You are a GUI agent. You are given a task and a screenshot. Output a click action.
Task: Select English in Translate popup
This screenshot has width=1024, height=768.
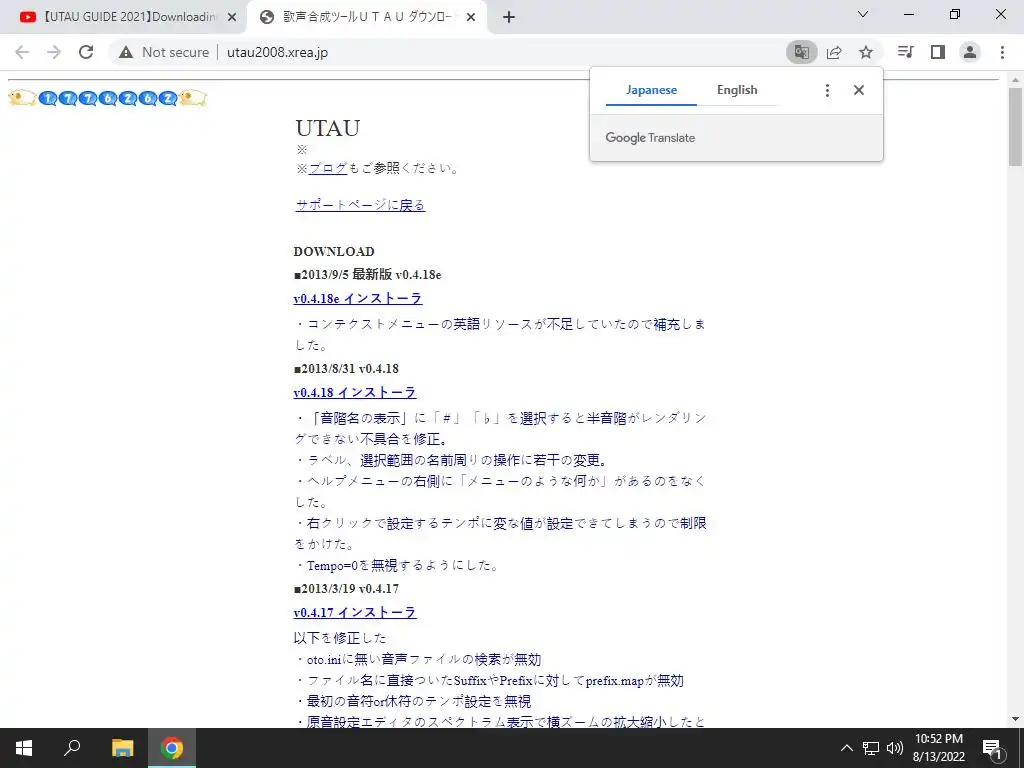pyautogui.click(x=737, y=90)
